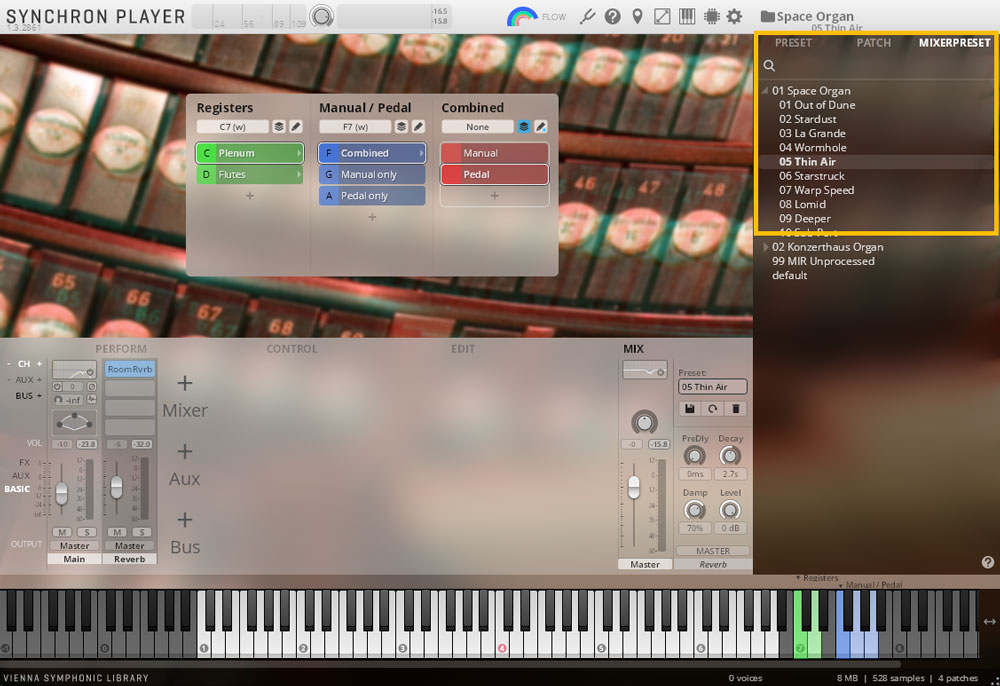Click the piano keyboard icon in toolbar
The image size is (1000, 686).
pos(687,17)
